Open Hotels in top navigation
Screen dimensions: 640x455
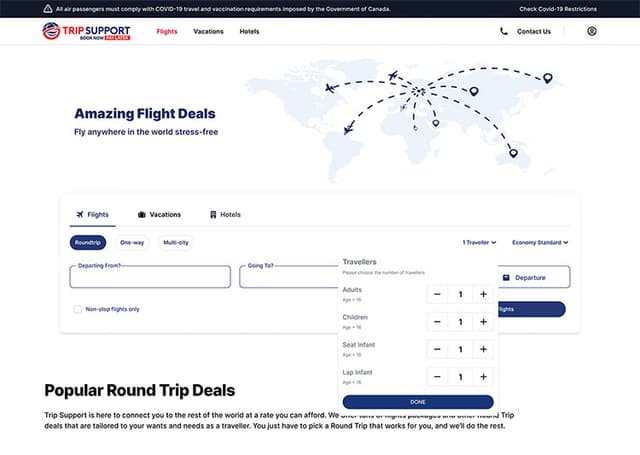[x=249, y=31]
